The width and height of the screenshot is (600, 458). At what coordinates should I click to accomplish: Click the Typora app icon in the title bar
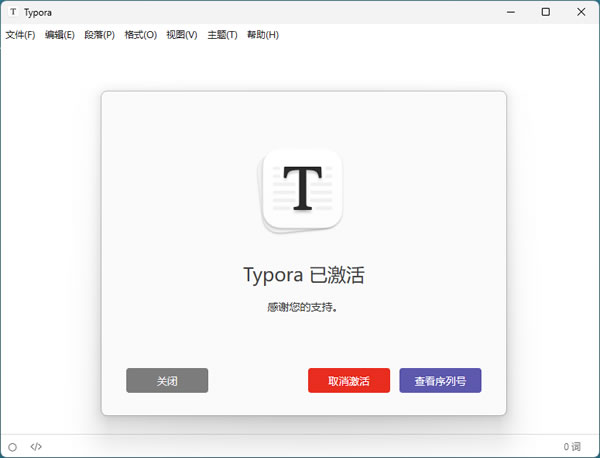tap(13, 12)
